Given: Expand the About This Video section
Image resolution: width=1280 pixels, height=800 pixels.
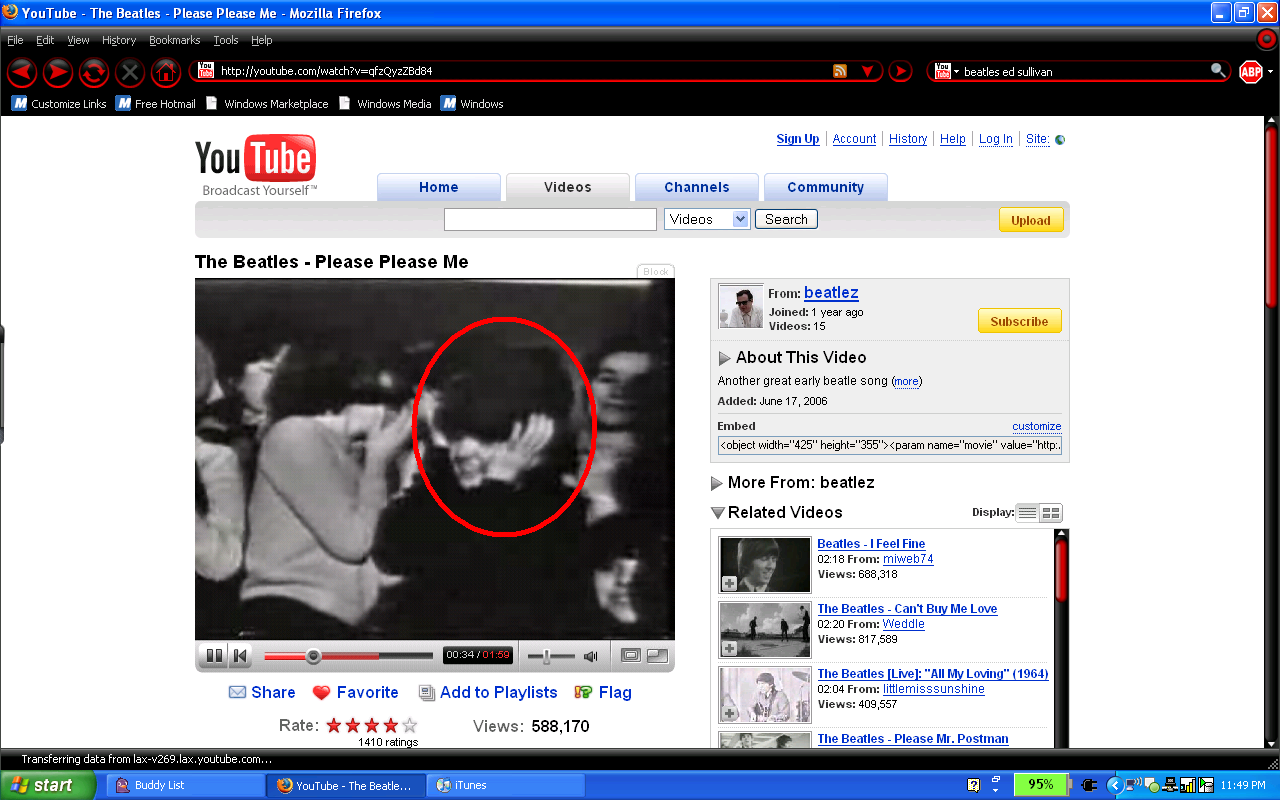Looking at the screenshot, I should [725, 358].
